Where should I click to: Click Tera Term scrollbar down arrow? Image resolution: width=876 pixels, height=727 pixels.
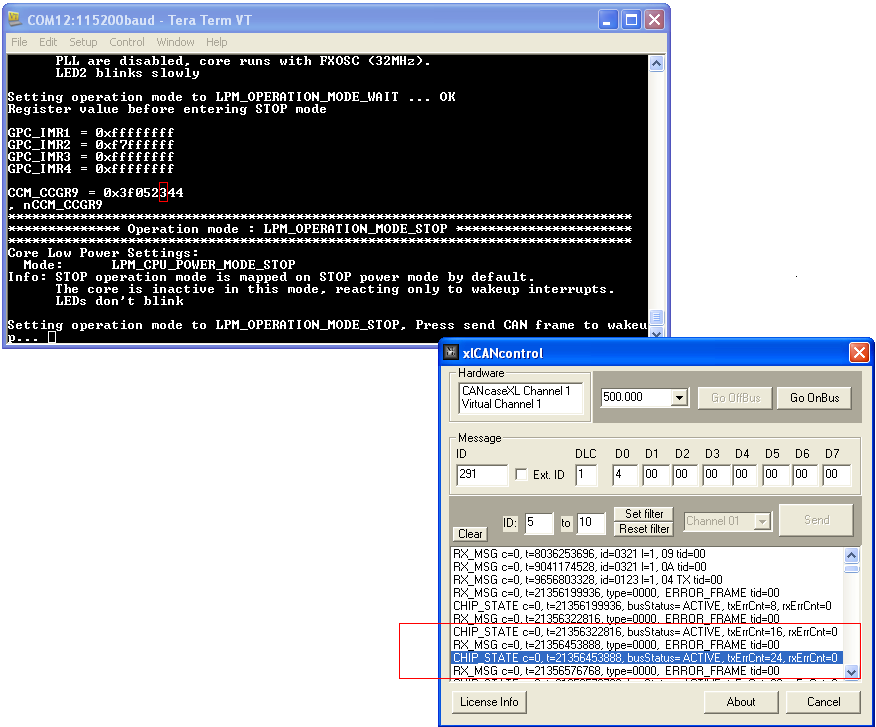click(657, 333)
